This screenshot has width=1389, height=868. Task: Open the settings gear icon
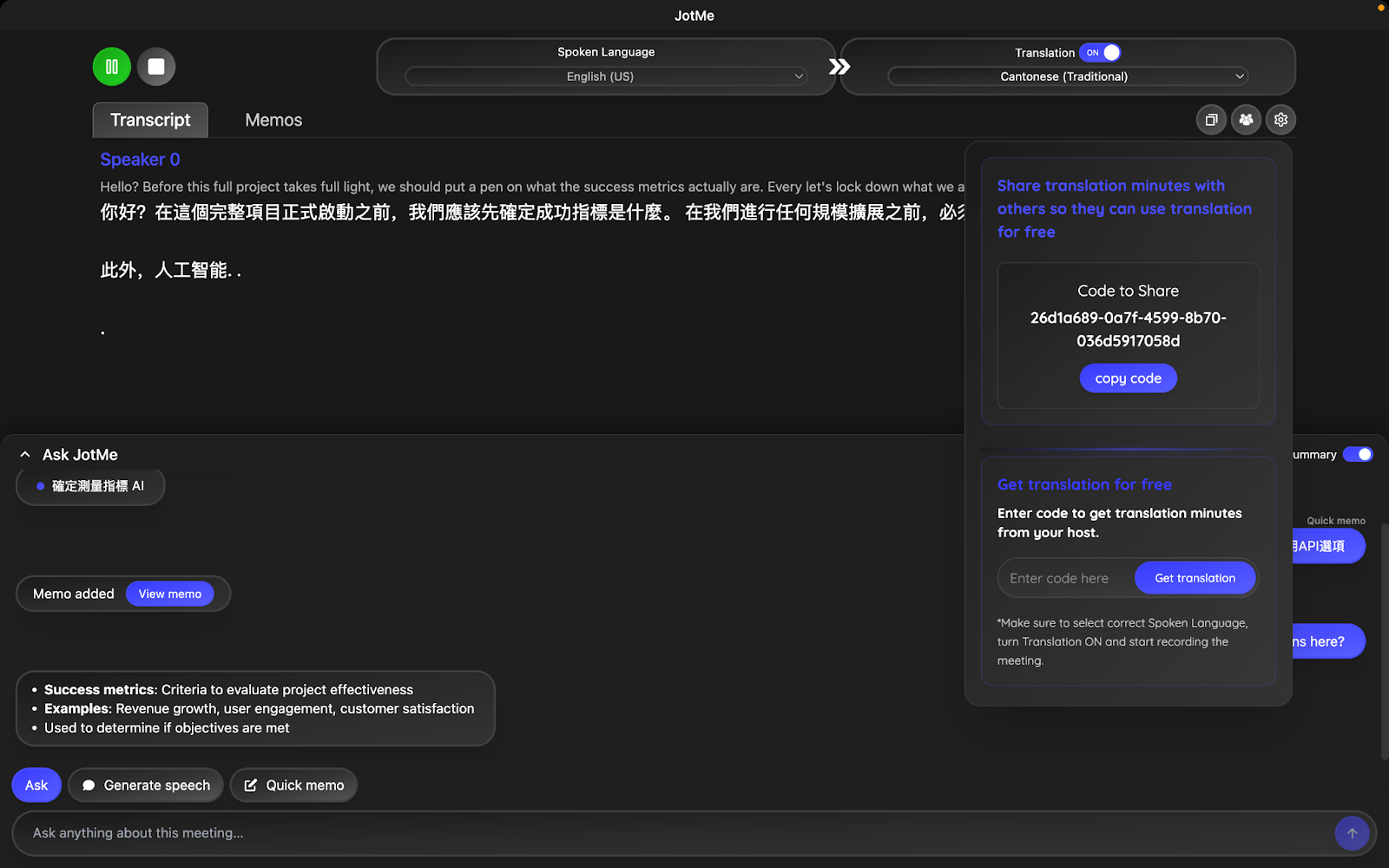[1280, 120]
